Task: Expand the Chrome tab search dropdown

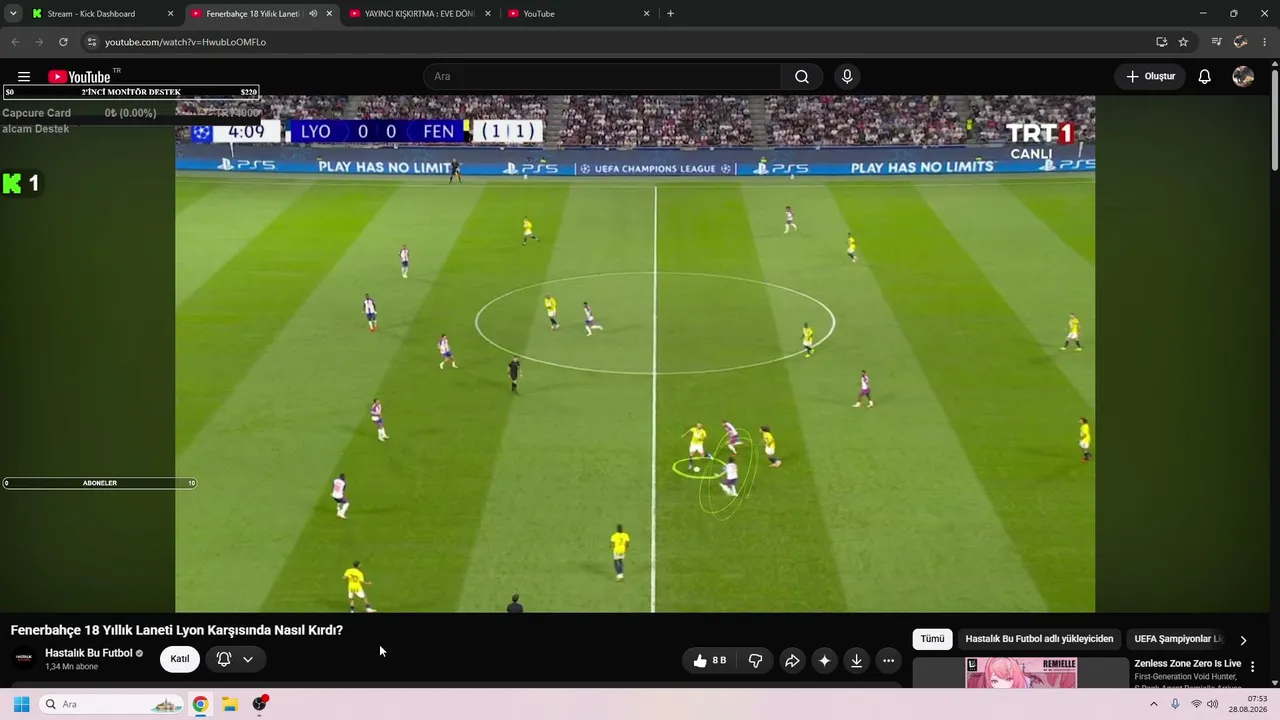Action: pyautogui.click(x=13, y=14)
